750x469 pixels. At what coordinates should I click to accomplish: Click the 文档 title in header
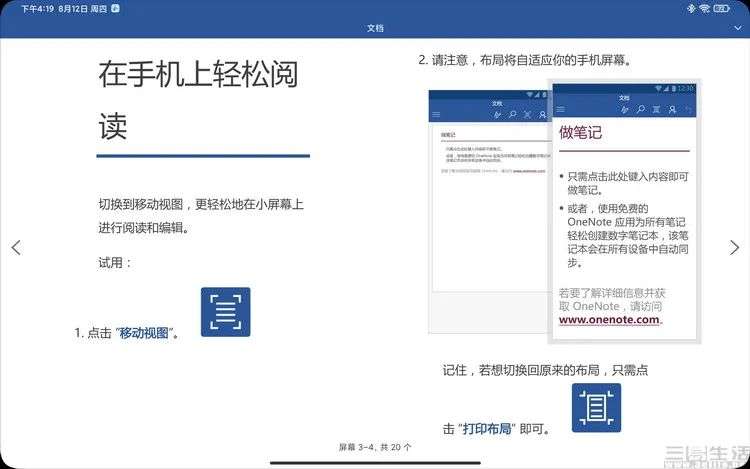(x=375, y=28)
